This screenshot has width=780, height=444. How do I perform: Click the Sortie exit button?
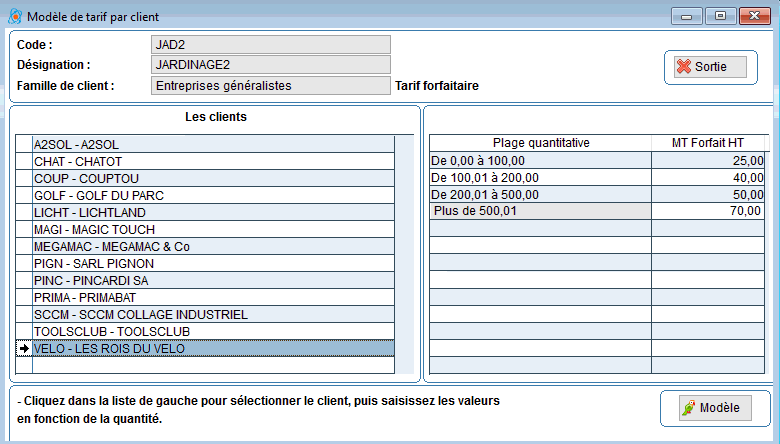(x=709, y=66)
